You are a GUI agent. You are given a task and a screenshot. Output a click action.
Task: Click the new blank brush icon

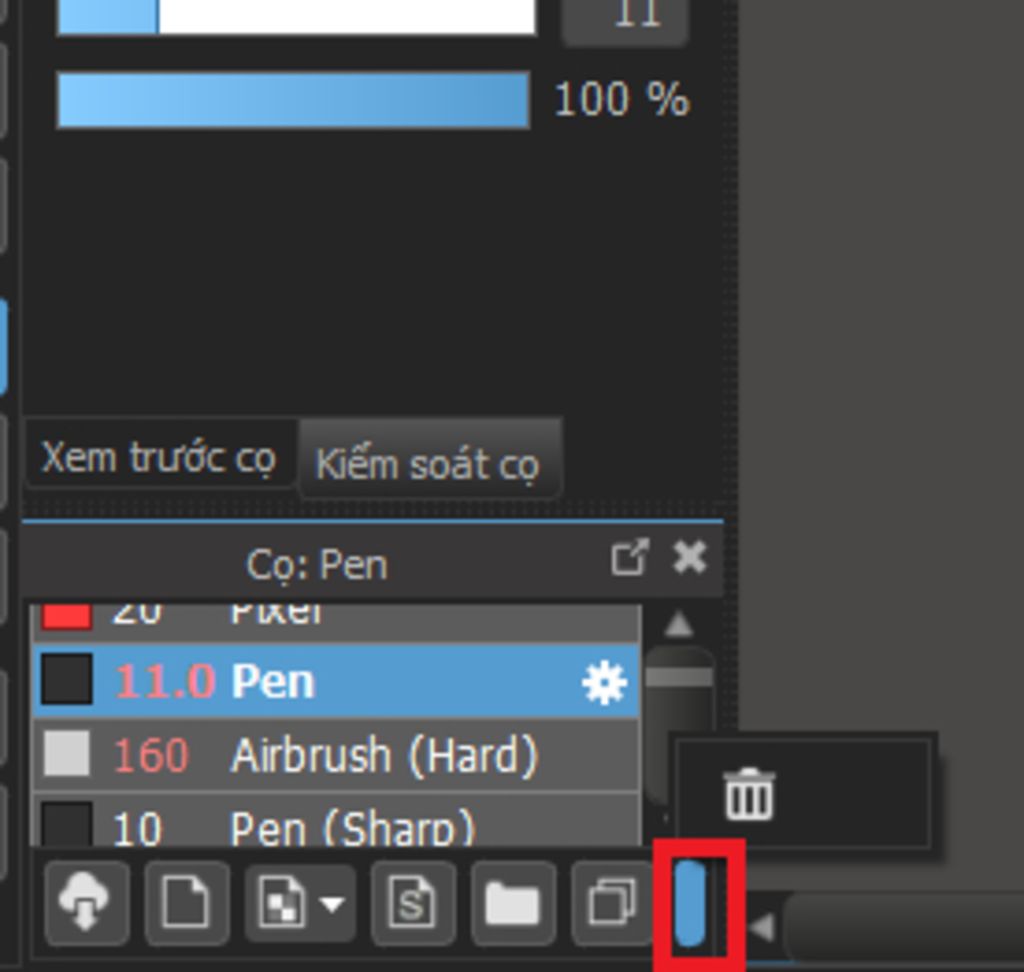pyautogui.click(x=187, y=903)
